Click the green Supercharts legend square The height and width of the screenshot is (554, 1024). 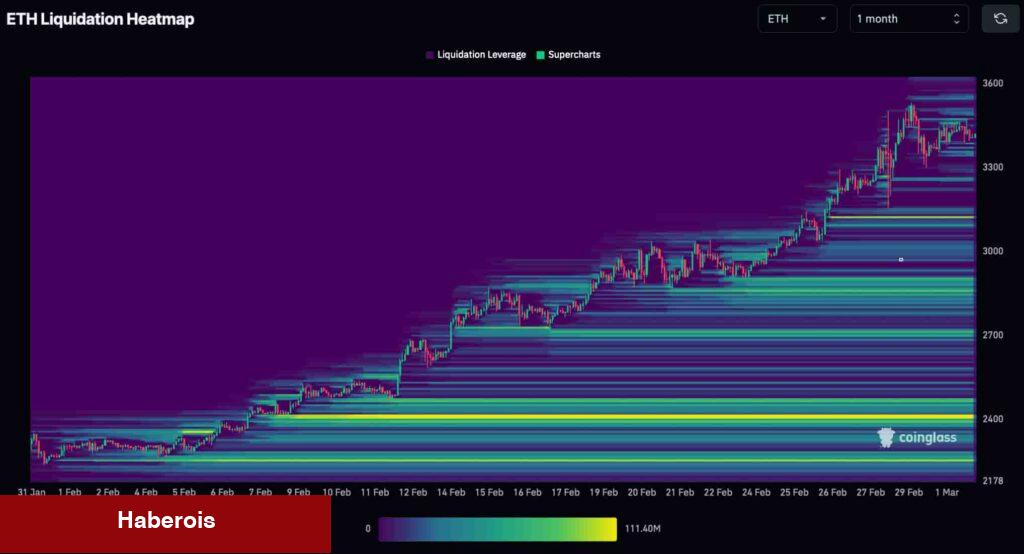point(541,55)
